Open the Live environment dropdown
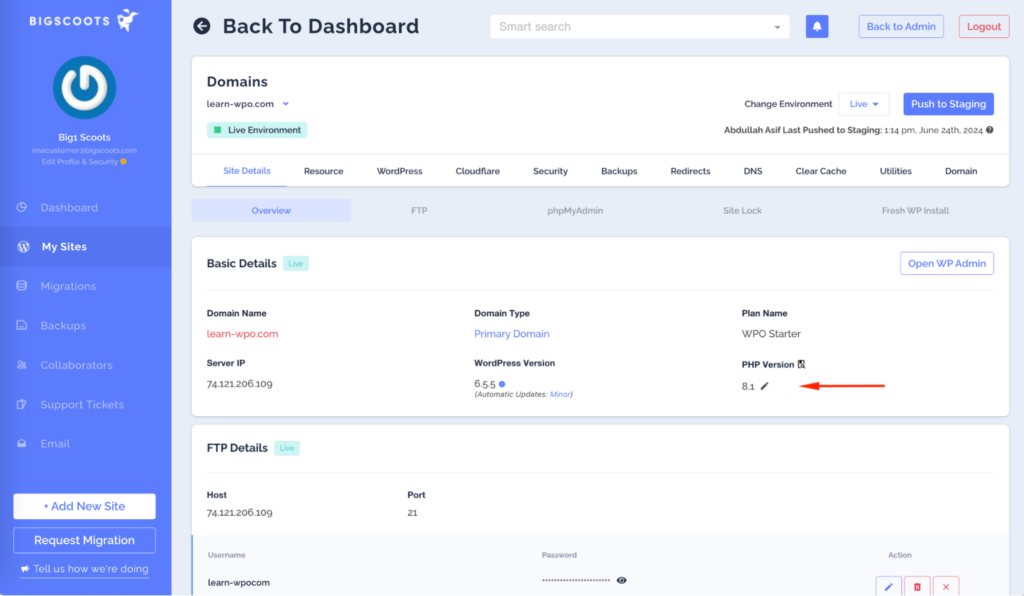The height and width of the screenshot is (596, 1024). click(863, 104)
